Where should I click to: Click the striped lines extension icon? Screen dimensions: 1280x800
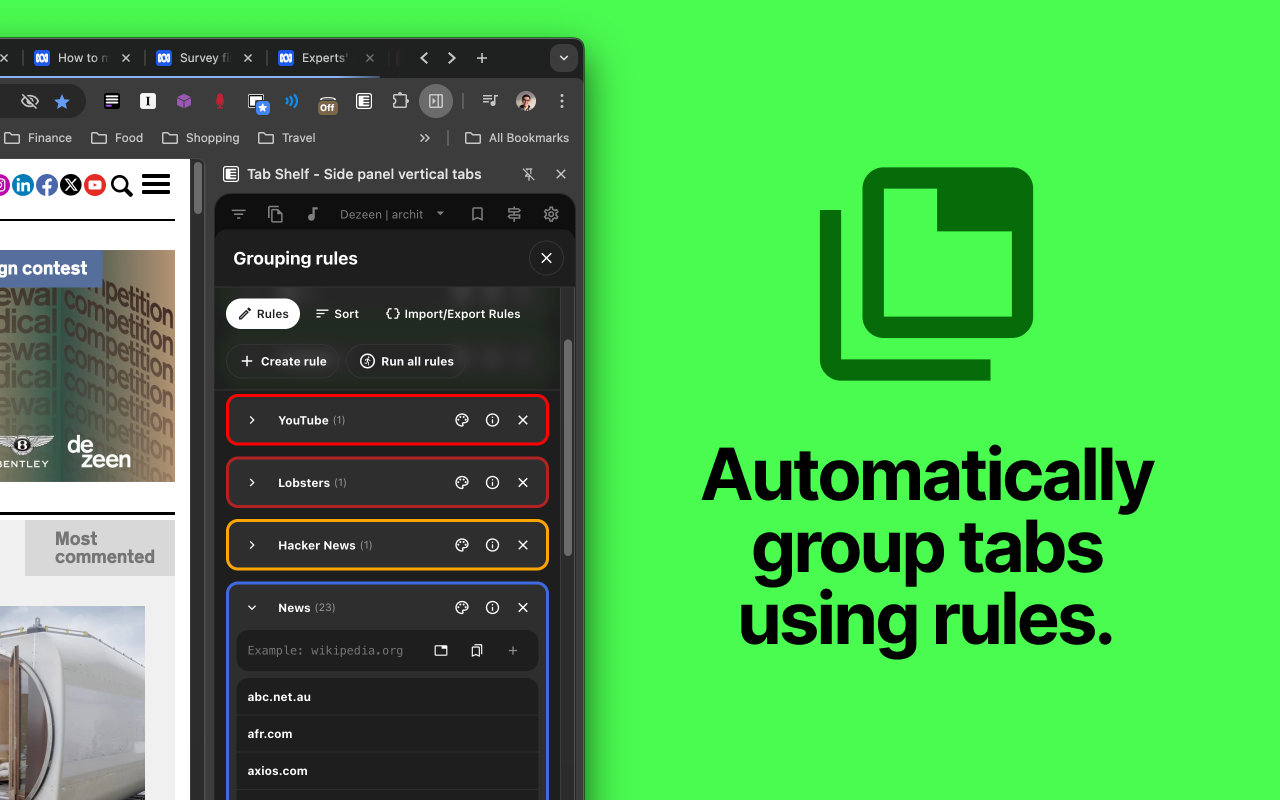coord(112,101)
